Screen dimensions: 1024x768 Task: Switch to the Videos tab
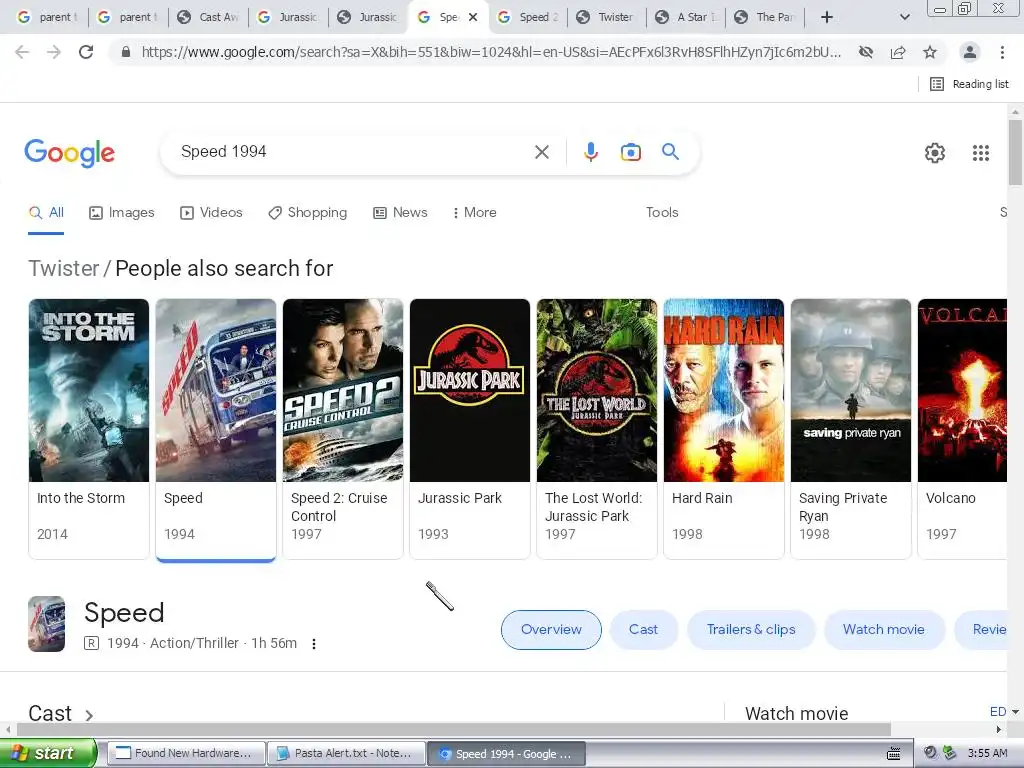tap(211, 212)
